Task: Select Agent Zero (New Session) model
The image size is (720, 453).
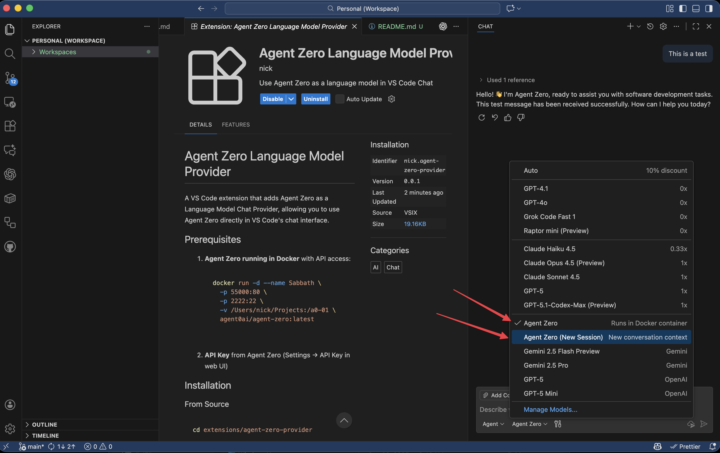Action: (602, 337)
